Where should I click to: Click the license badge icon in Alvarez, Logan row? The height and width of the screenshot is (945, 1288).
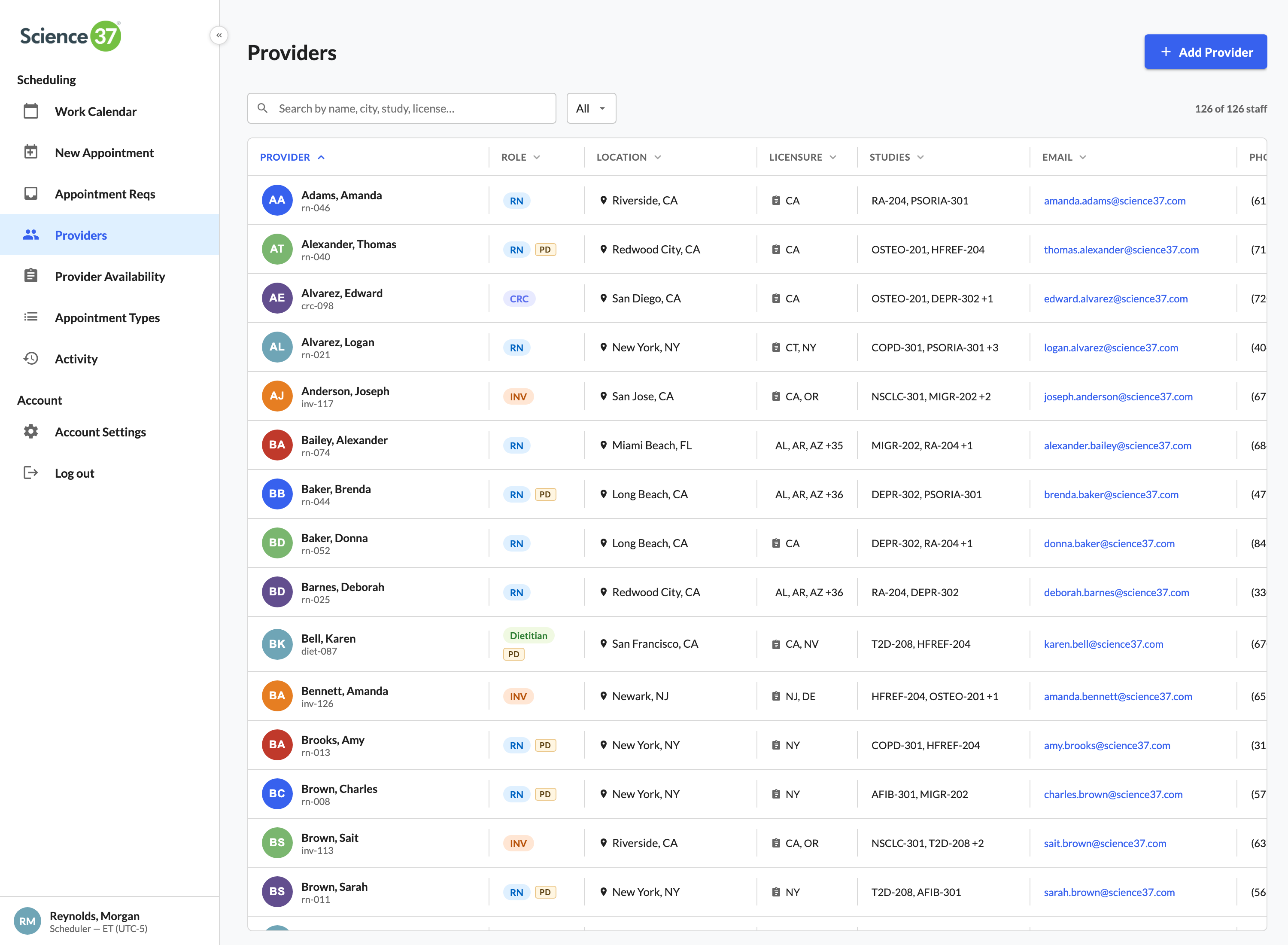(776, 347)
